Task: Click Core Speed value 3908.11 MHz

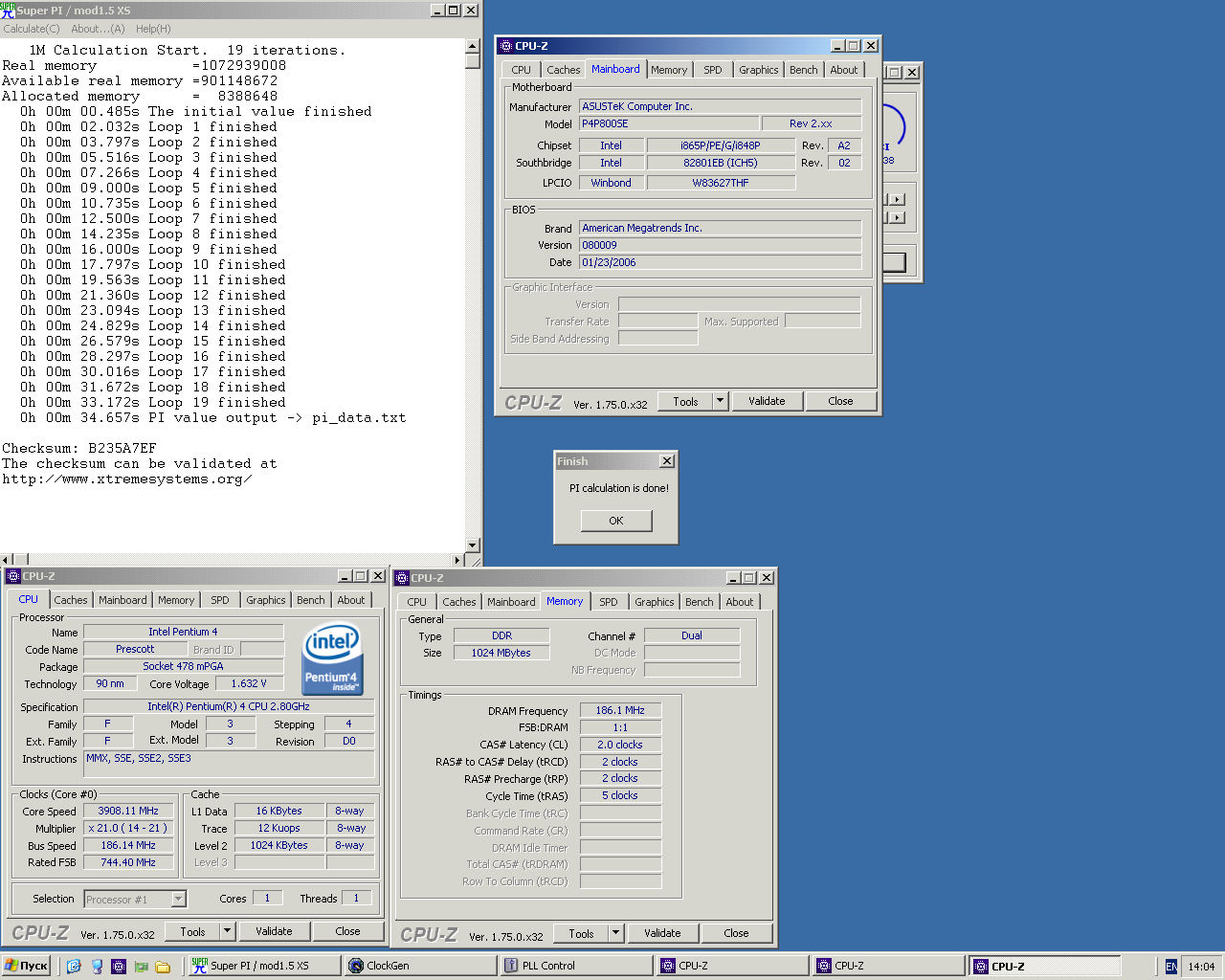Action: (x=128, y=811)
